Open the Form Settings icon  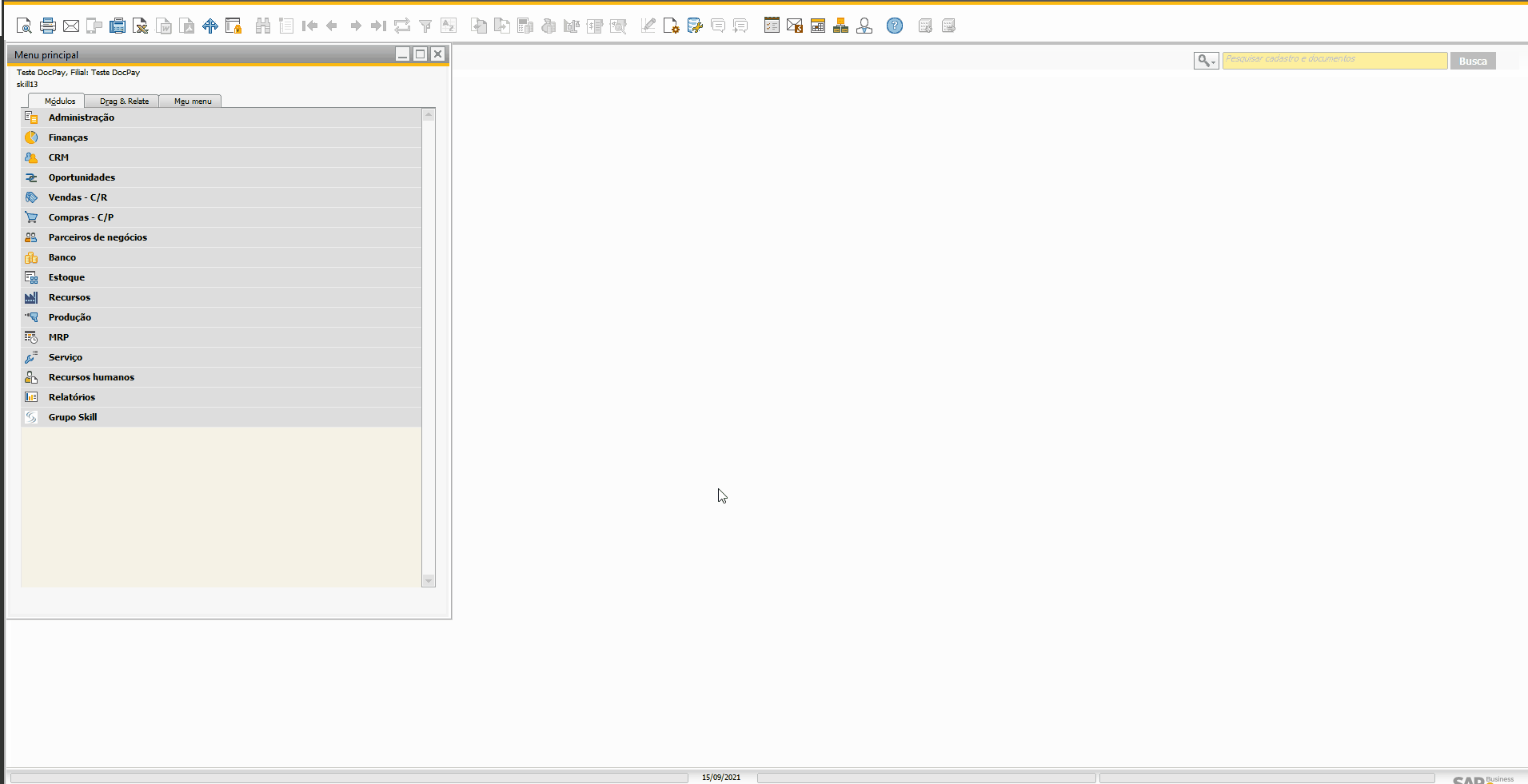672,26
